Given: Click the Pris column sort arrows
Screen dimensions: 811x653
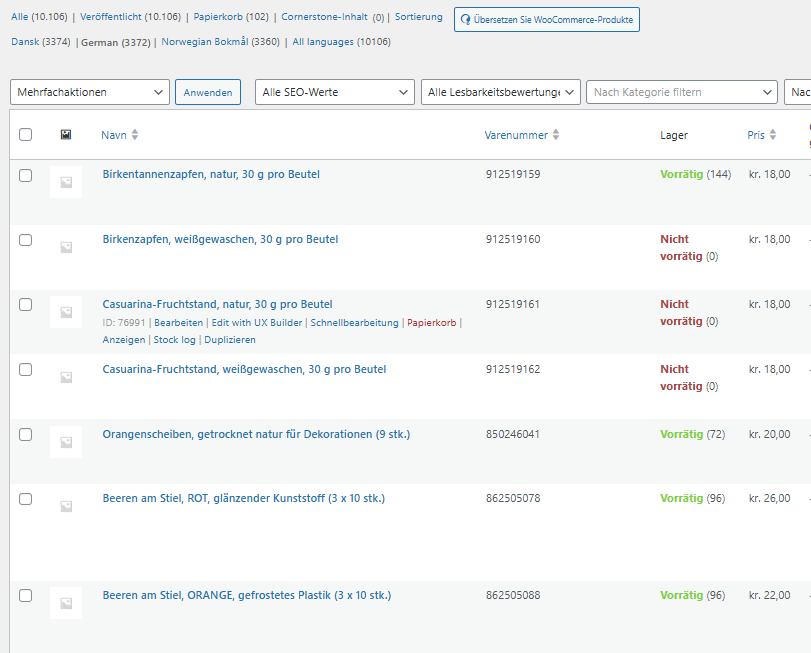Looking at the screenshot, I should (773, 135).
